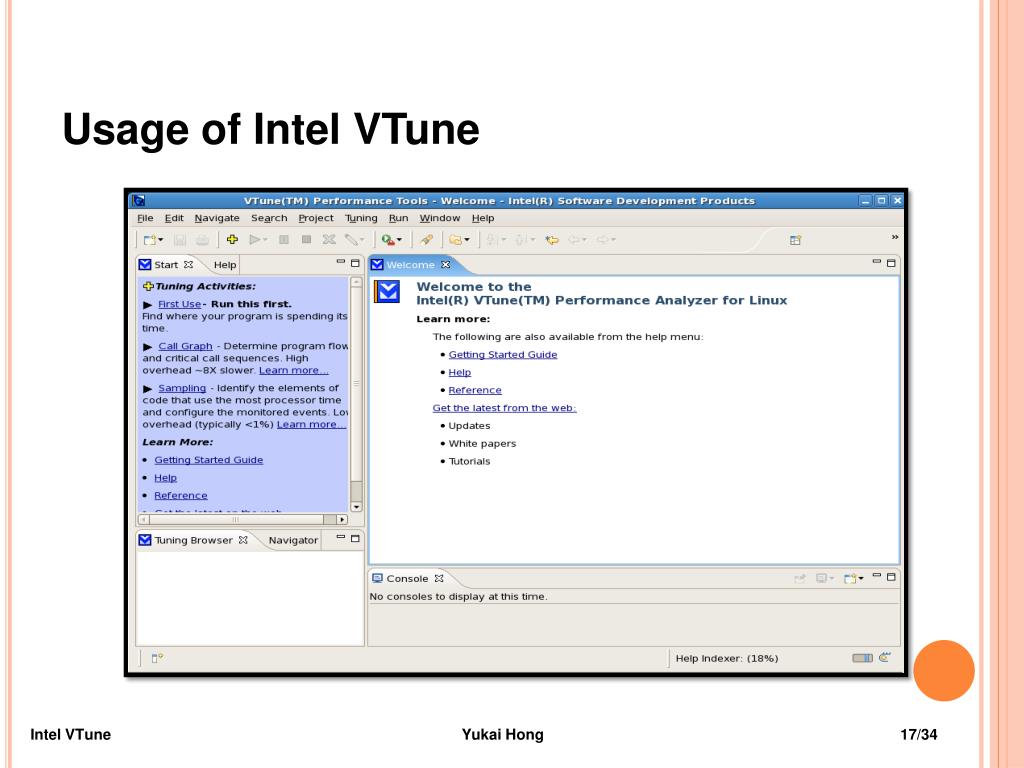
Task: Click the pin/search toolbar icon
Action: [426, 240]
